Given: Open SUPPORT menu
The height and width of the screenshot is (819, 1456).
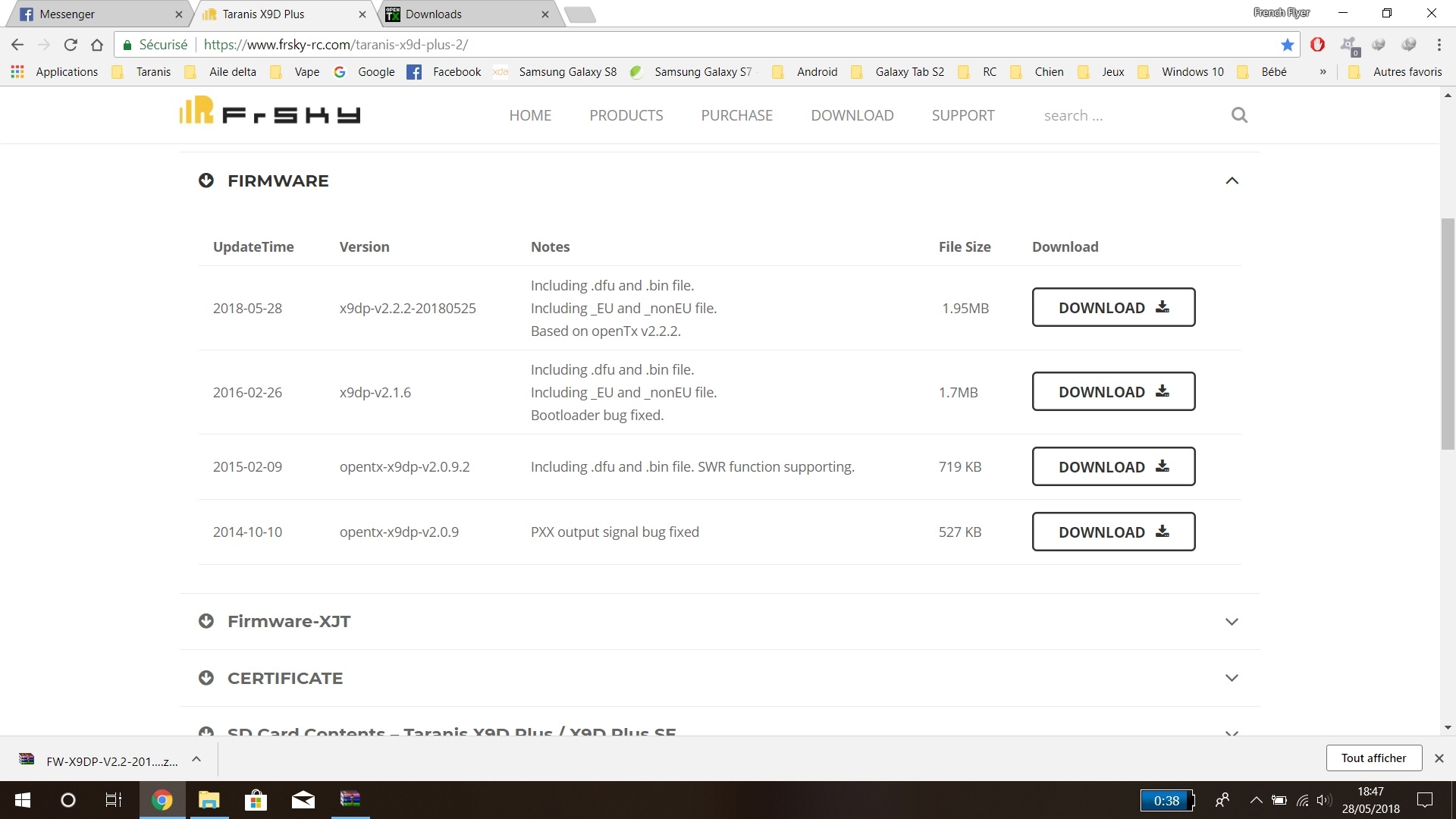Looking at the screenshot, I should (963, 115).
